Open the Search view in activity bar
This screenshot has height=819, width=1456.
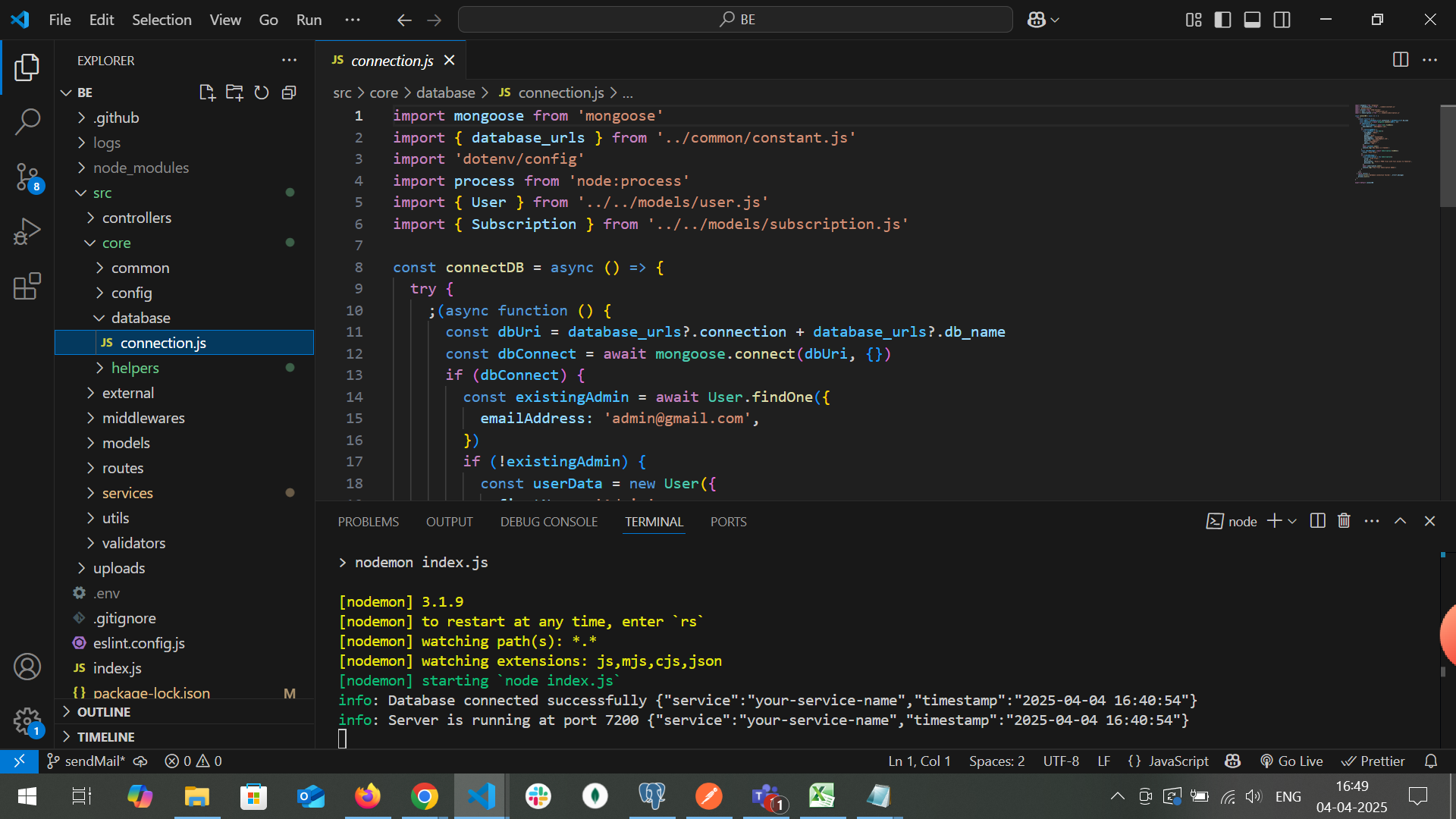tap(27, 121)
